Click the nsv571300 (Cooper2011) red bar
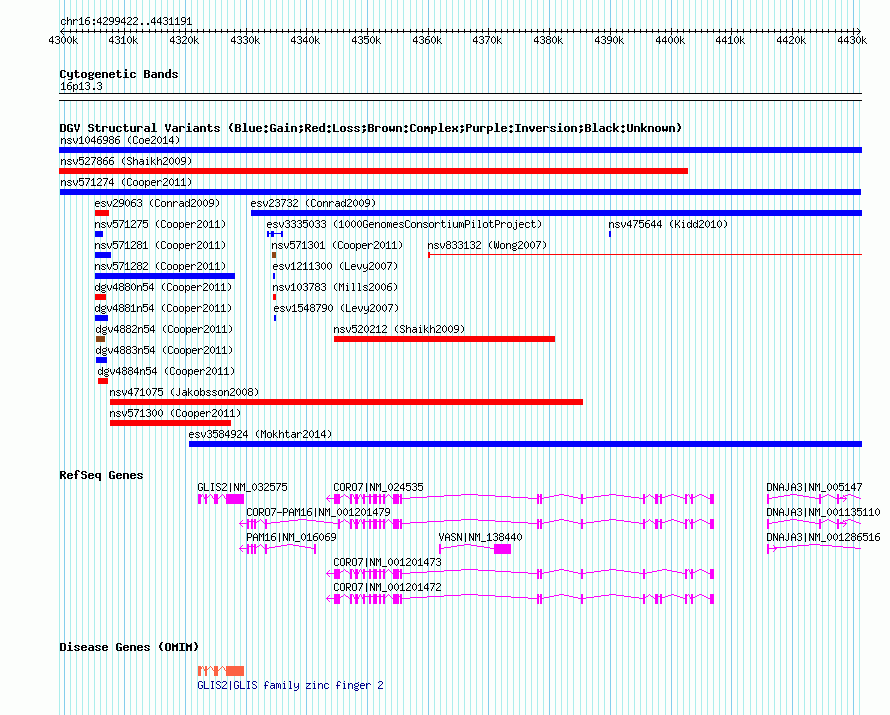This screenshot has height=715, width=890. (x=170, y=423)
